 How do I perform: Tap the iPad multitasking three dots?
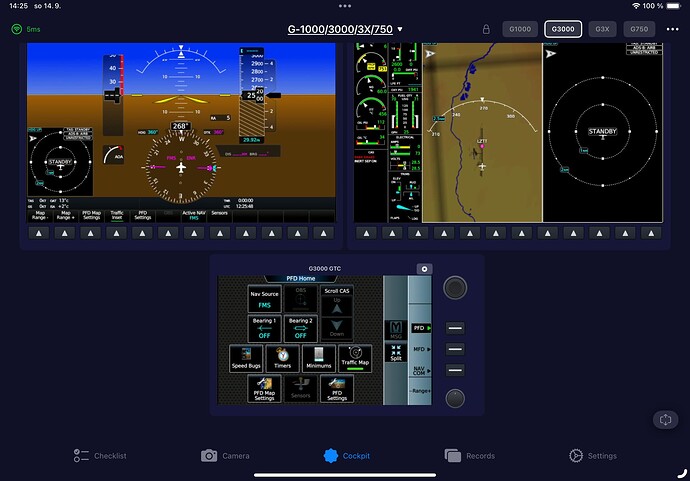(x=345, y=6)
